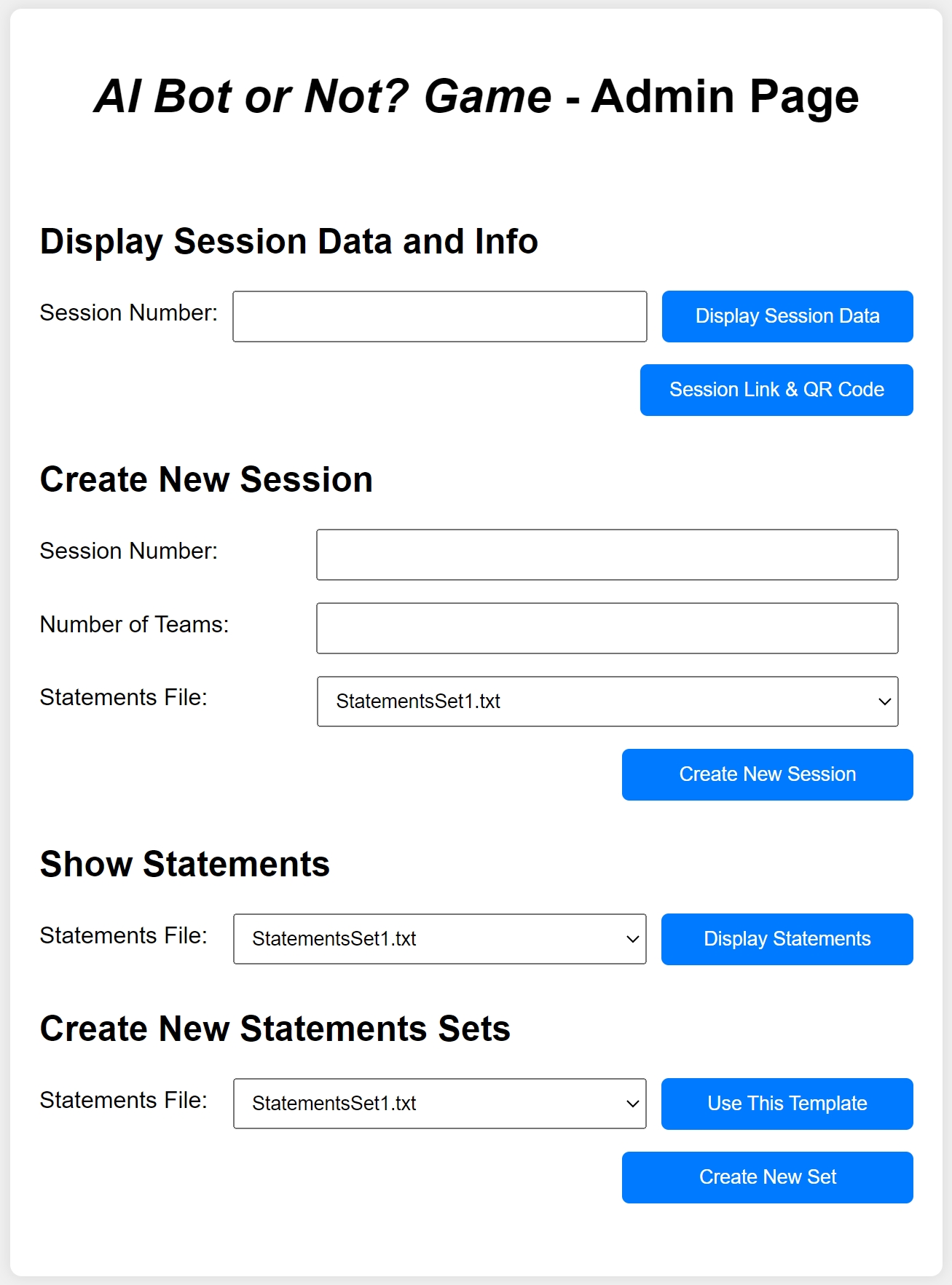Click the Display Session Data button

[786, 316]
